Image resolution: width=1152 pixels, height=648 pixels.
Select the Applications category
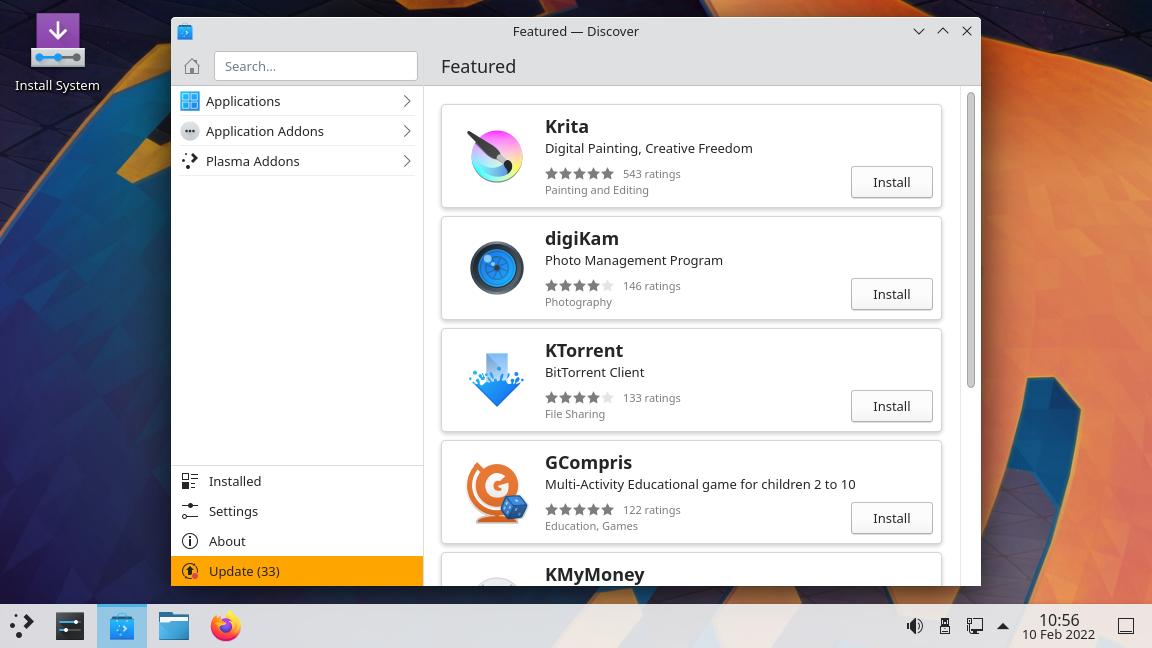[297, 101]
